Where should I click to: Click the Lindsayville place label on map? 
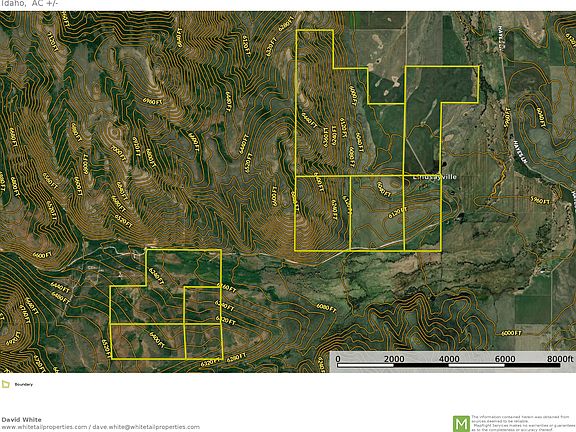click(435, 177)
